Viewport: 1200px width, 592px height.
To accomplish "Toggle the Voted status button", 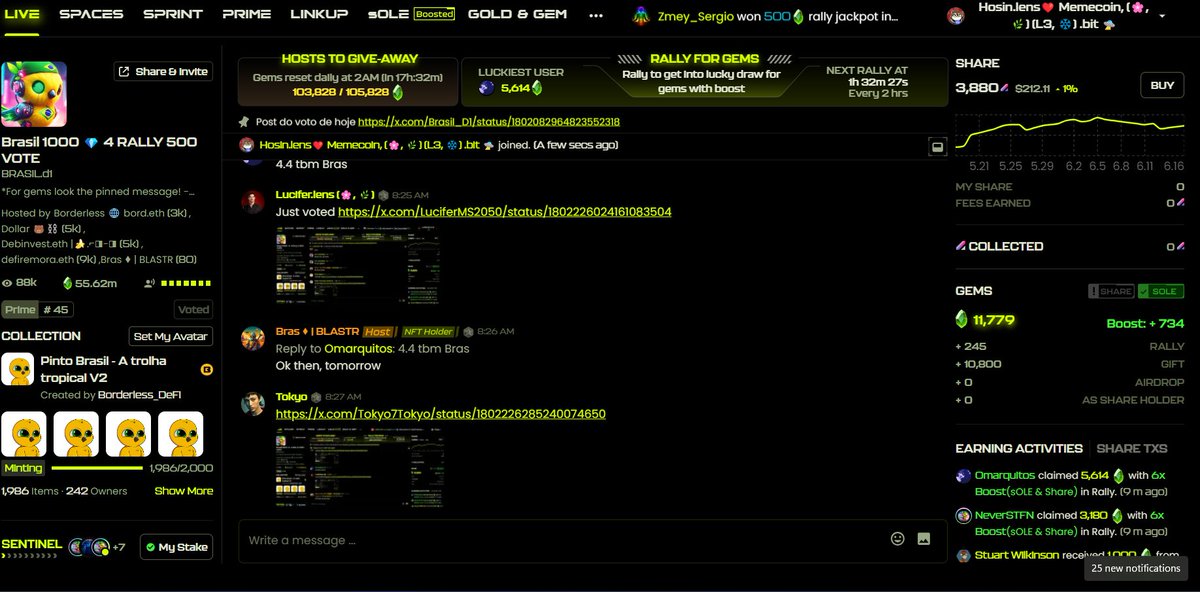I will click(x=193, y=310).
